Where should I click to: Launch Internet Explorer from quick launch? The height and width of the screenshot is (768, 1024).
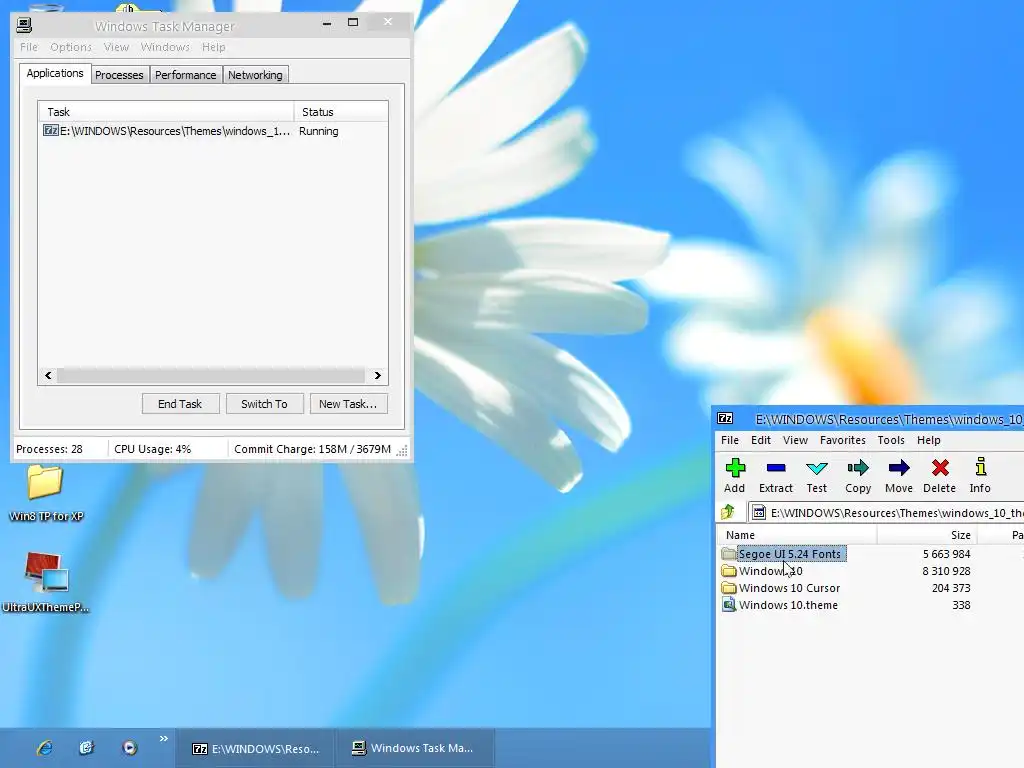pyautogui.click(x=44, y=748)
